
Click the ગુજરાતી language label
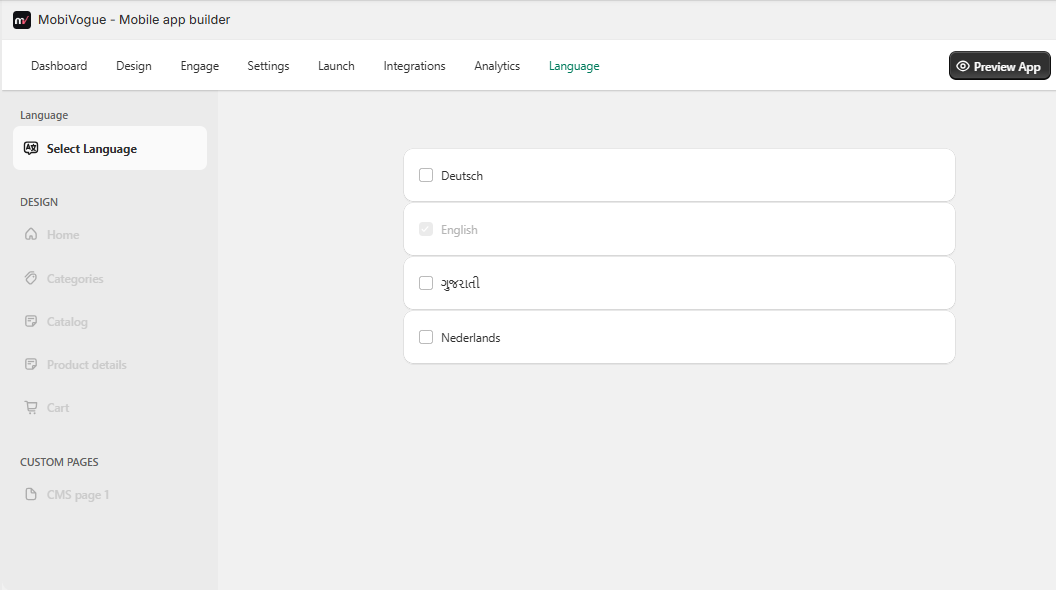tap(461, 284)
